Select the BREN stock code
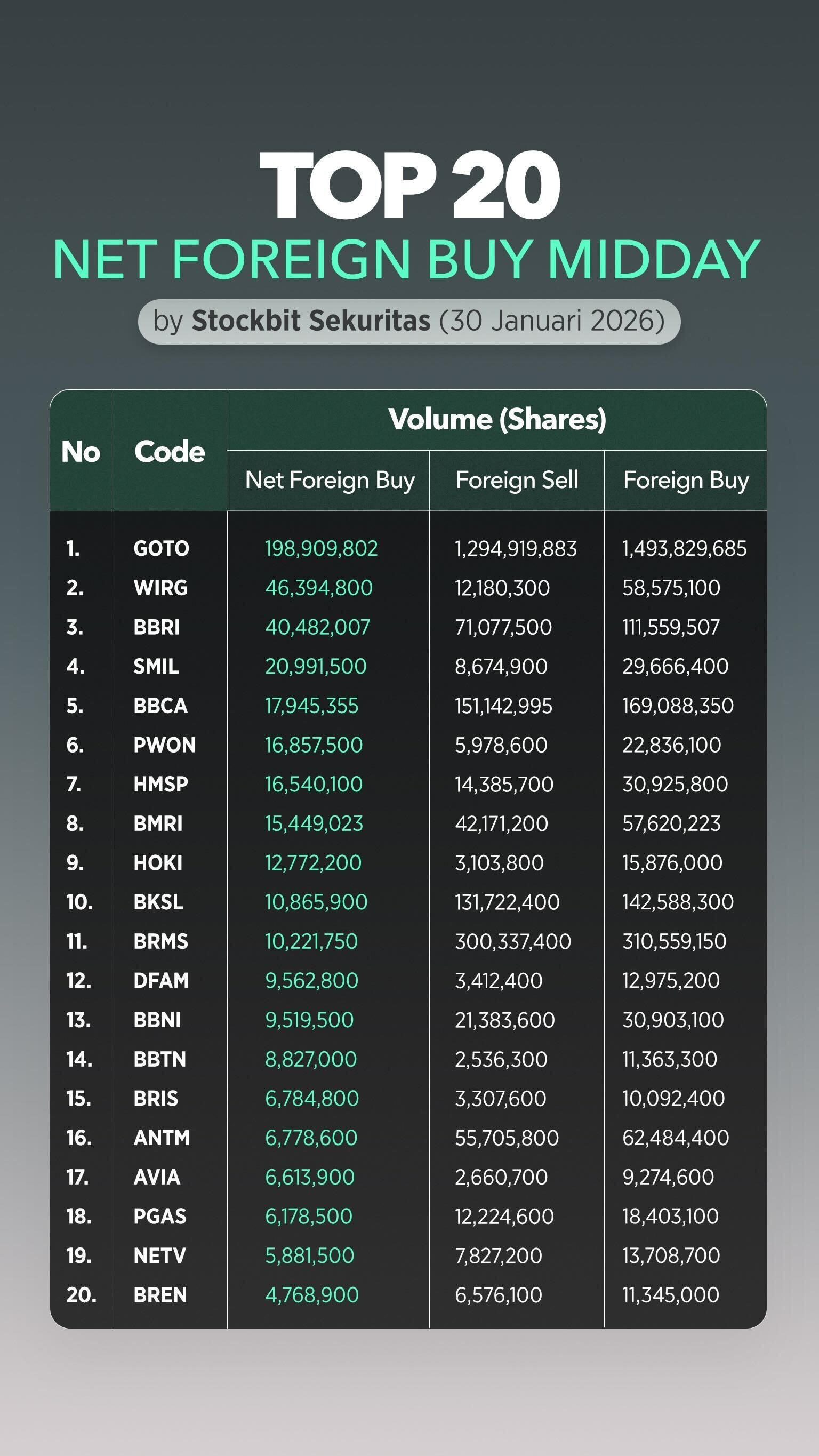819x1456 pixels. coord(160,1294)
